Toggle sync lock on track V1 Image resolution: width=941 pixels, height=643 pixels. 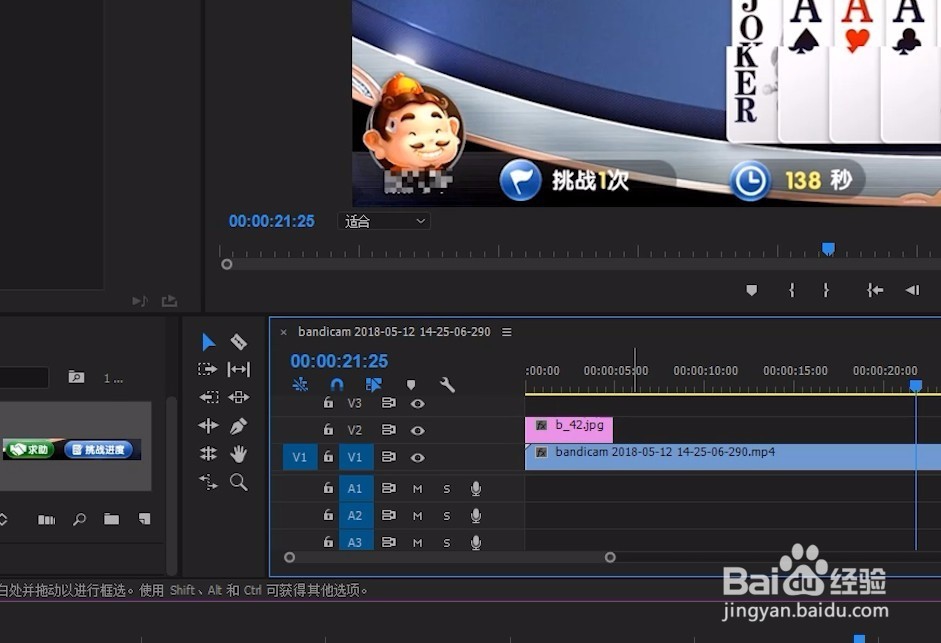pos(389,457)
